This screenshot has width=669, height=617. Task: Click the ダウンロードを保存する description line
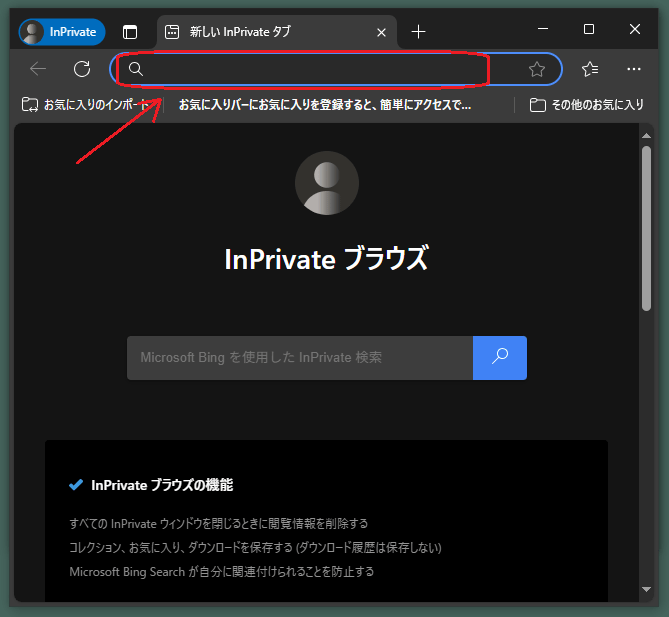click(255, 547)
